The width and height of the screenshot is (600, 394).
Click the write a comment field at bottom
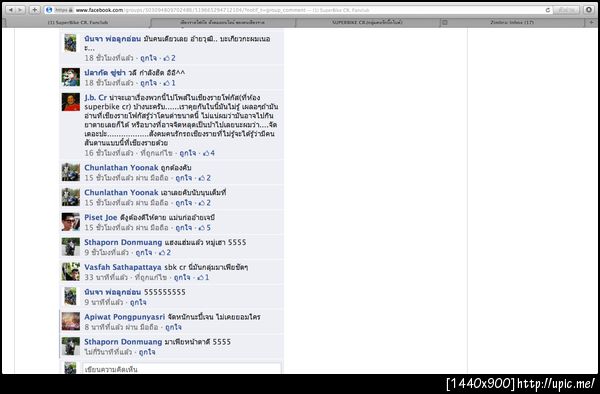182,369
